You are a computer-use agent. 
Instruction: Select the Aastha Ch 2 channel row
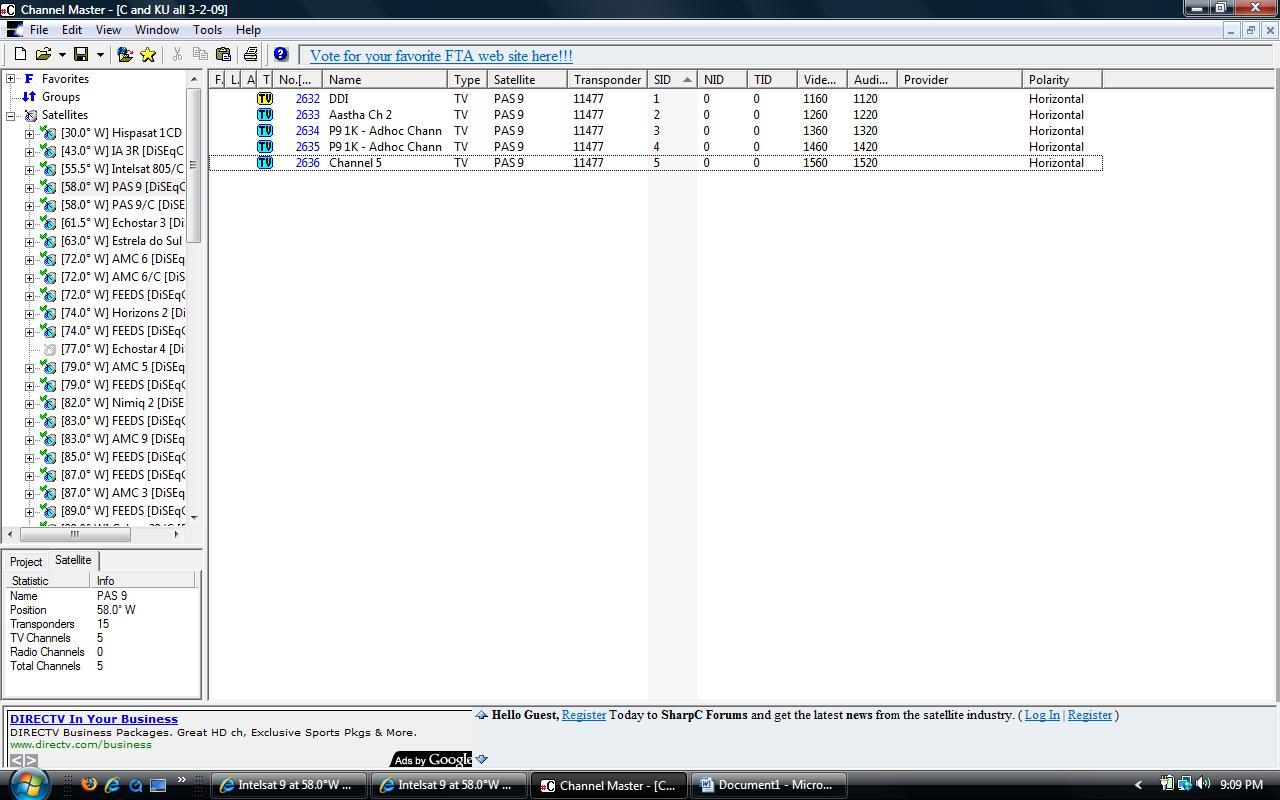click(655, 115)
